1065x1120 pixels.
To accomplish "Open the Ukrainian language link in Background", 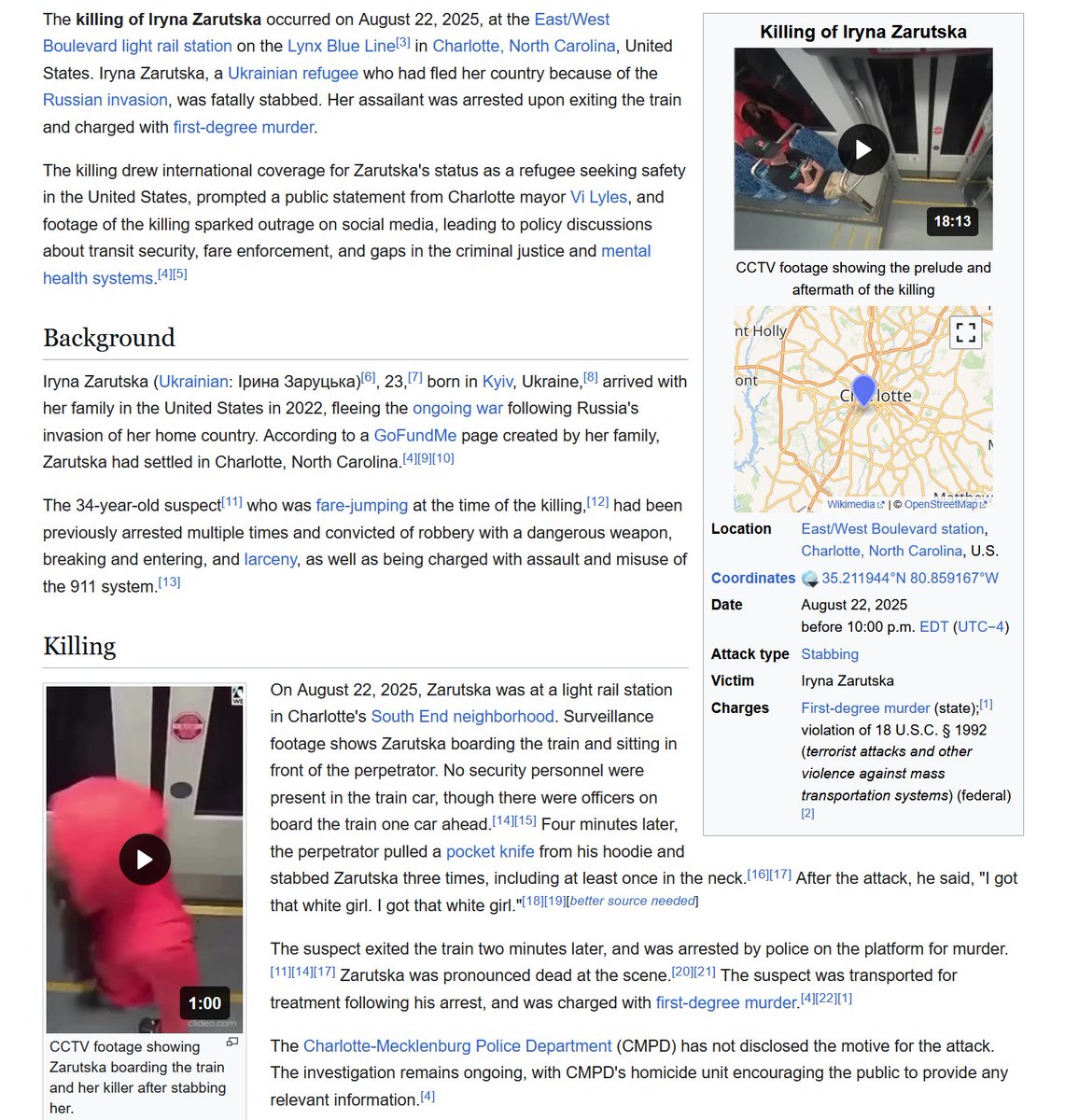I will coord(193,381).
